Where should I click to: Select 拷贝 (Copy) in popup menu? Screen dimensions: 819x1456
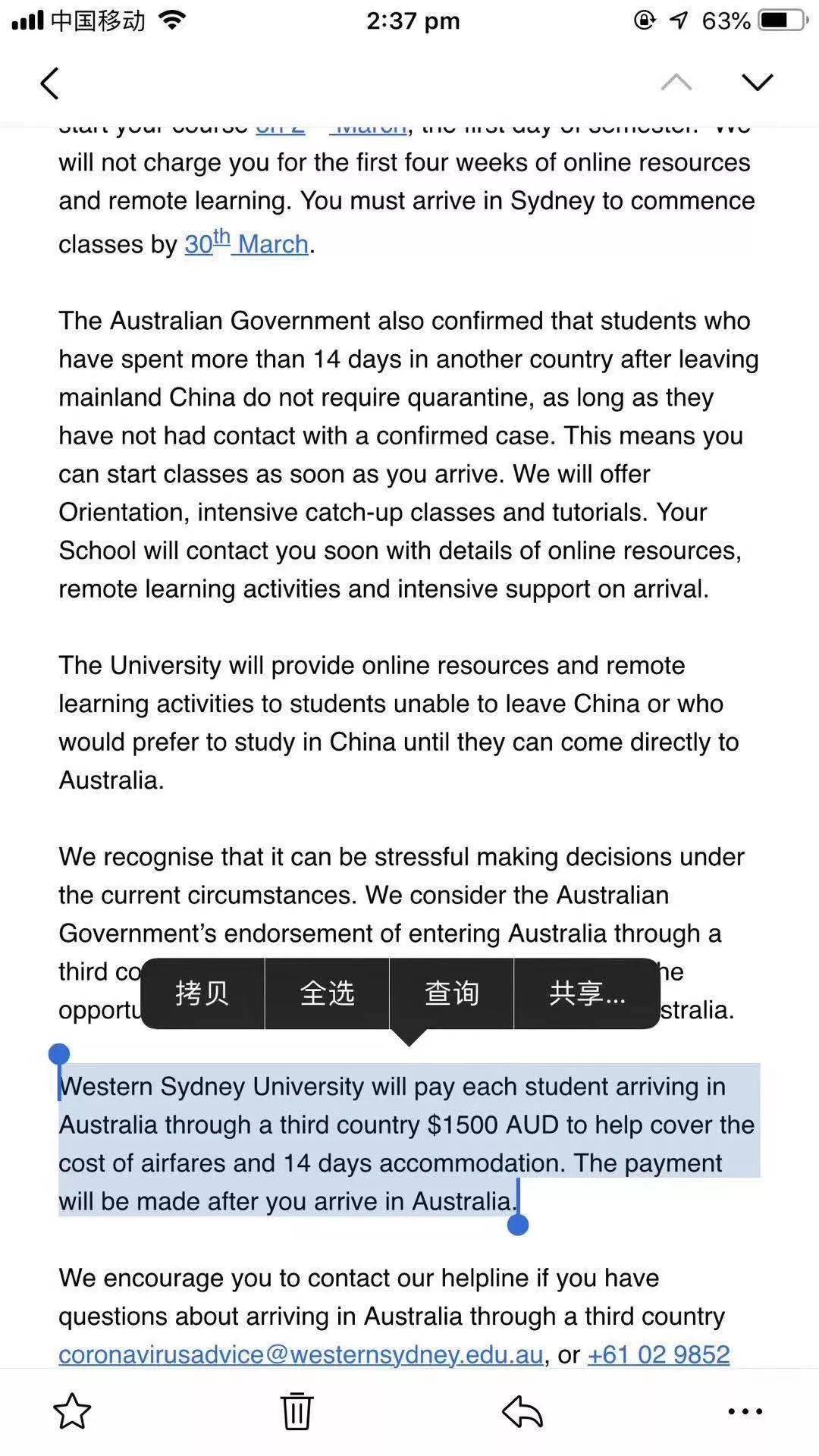point(202,993)
